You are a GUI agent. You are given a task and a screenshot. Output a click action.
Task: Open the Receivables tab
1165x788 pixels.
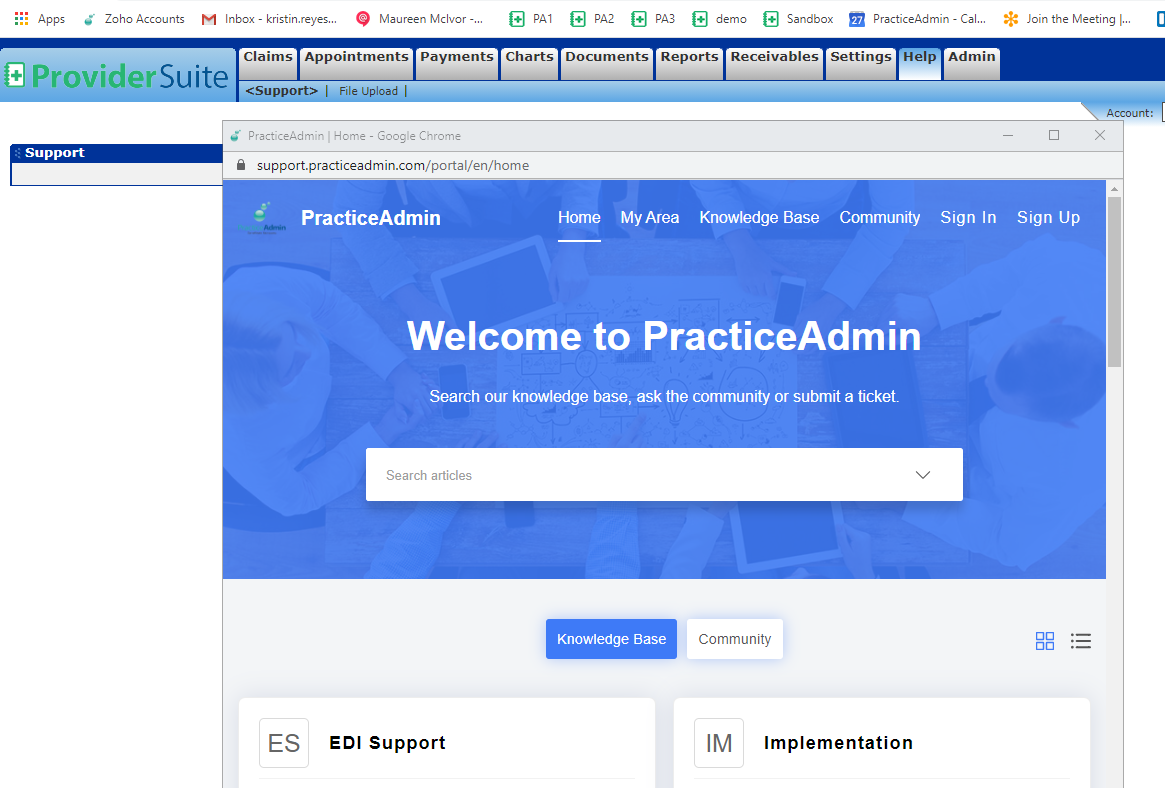(774, 62)
